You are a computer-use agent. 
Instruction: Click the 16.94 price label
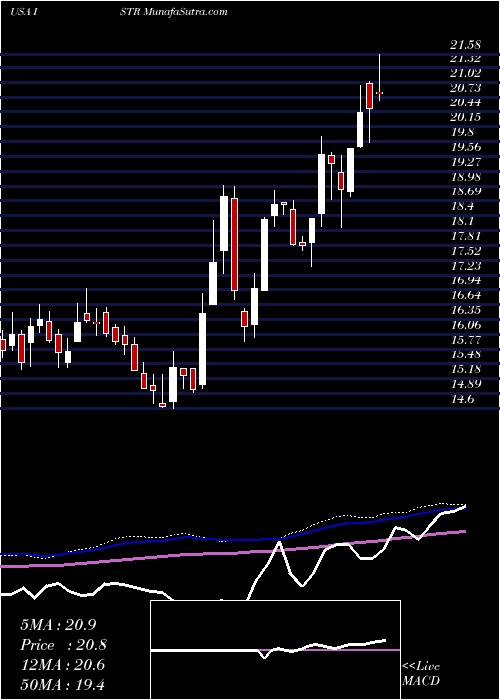466,280
